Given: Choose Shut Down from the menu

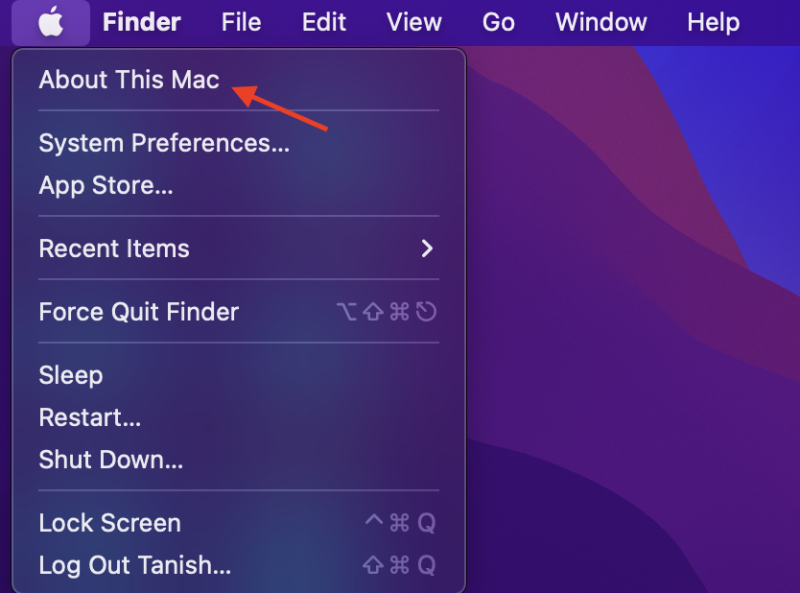Looking at the screenshot, I should coord(111,460).
